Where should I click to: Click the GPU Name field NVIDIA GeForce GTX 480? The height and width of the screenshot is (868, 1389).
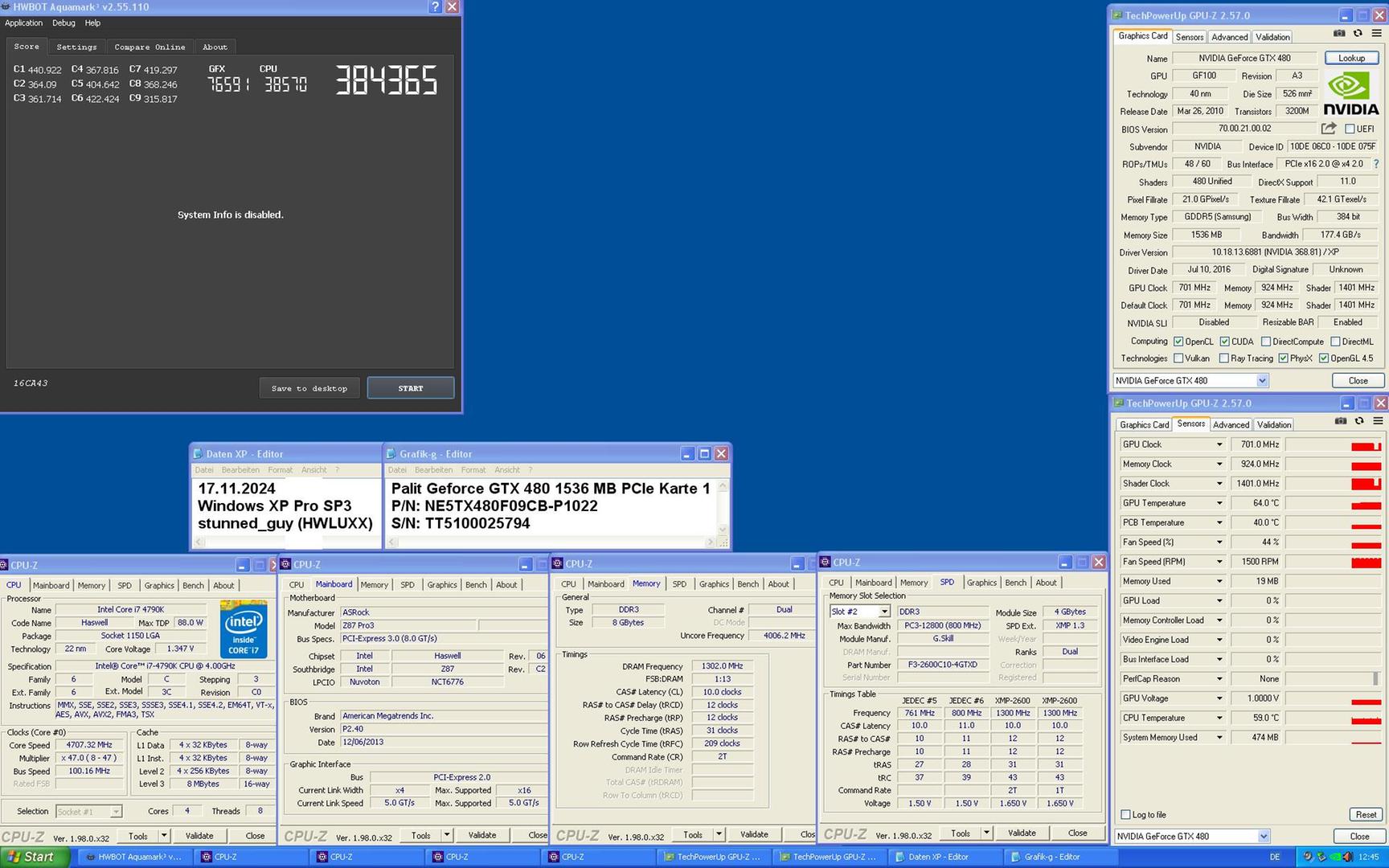[x=1244, y=58]
